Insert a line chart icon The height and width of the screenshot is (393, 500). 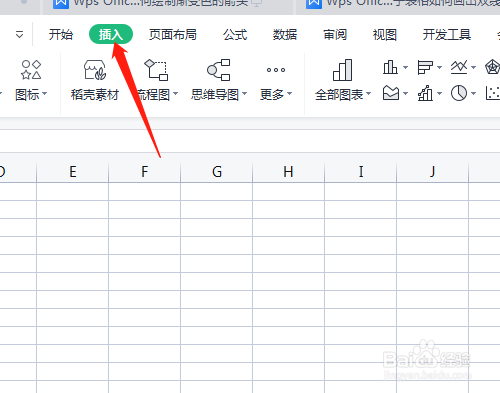(459, 67)
